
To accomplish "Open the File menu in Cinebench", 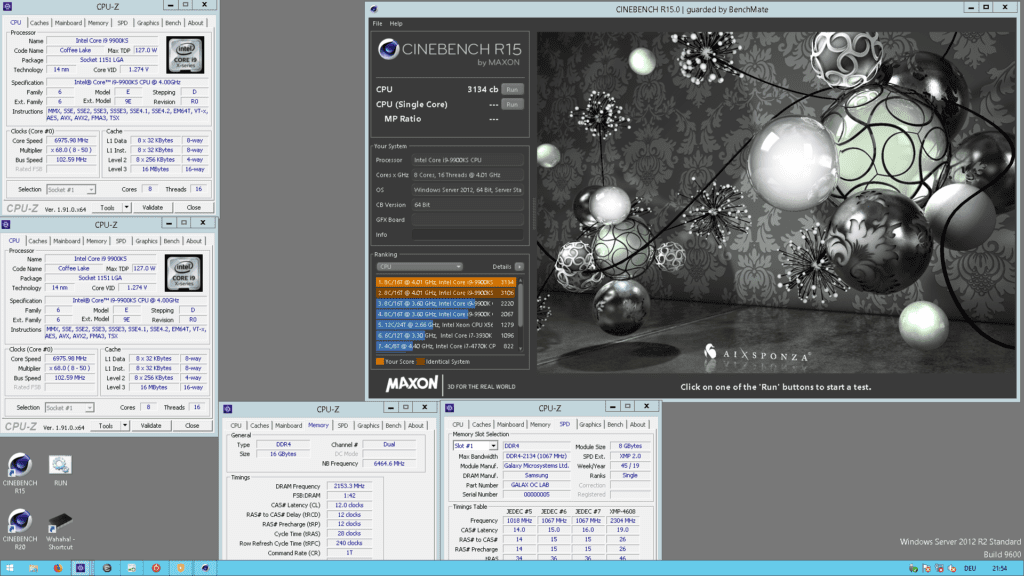I will 377,24.
